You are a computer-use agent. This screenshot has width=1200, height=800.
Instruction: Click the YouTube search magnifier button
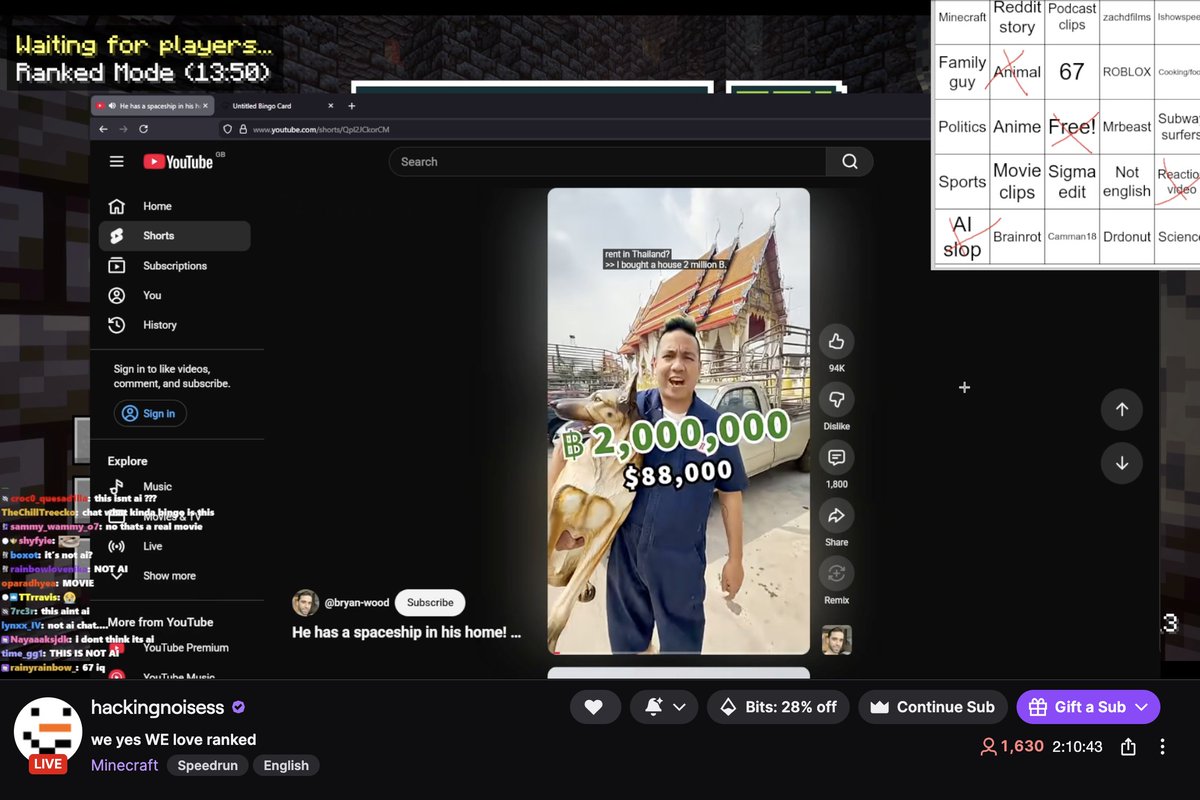(849, 162)
